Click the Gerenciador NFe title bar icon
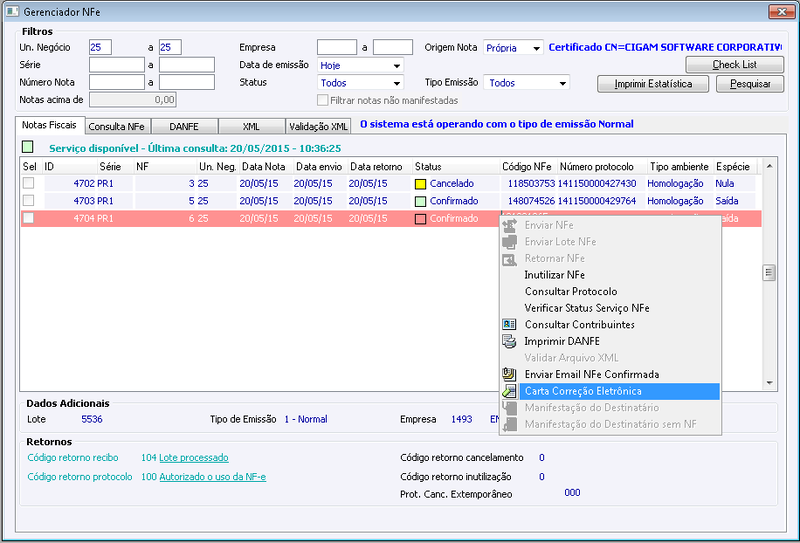 12,11
